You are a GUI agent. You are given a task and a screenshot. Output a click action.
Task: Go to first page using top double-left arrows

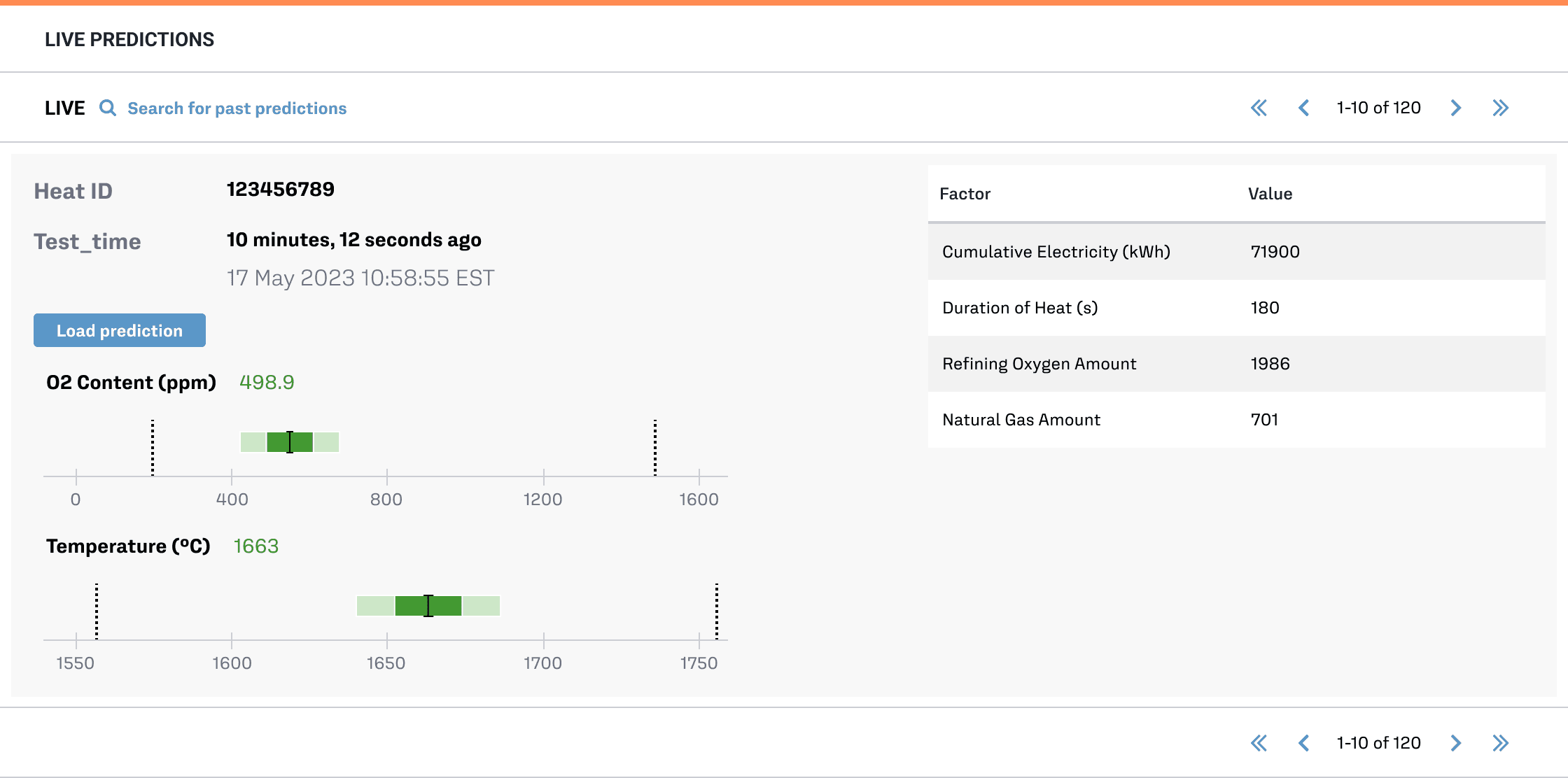1259,108
